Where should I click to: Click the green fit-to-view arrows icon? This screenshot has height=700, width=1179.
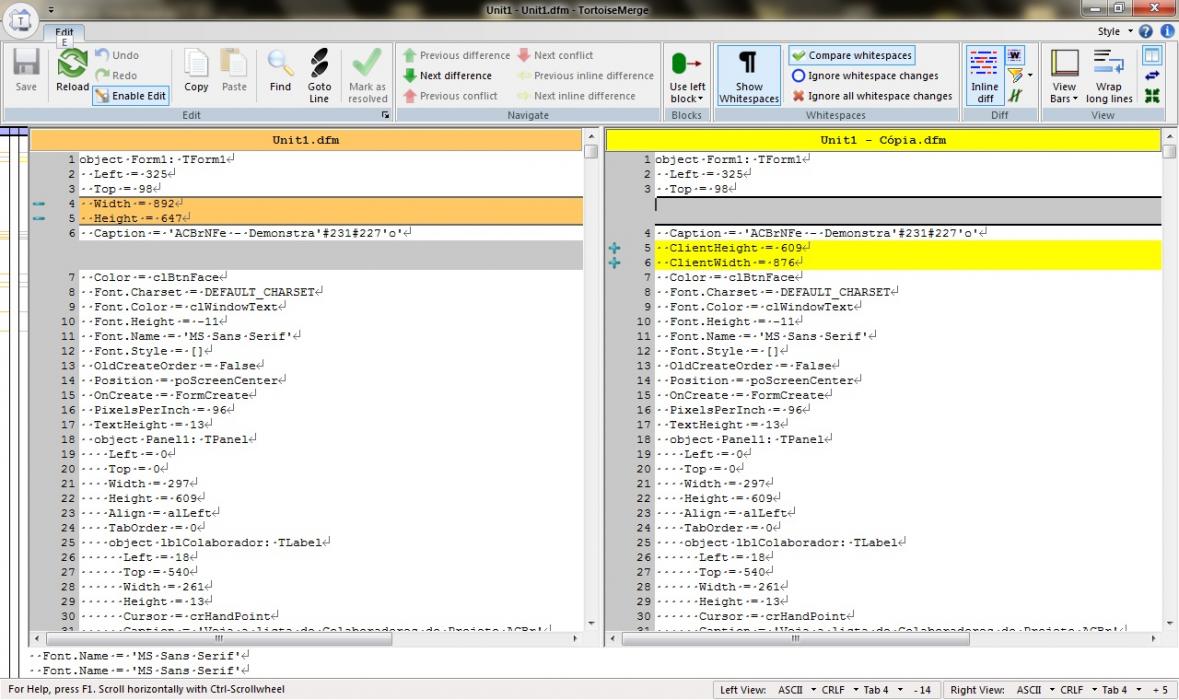pos(1151,95)
